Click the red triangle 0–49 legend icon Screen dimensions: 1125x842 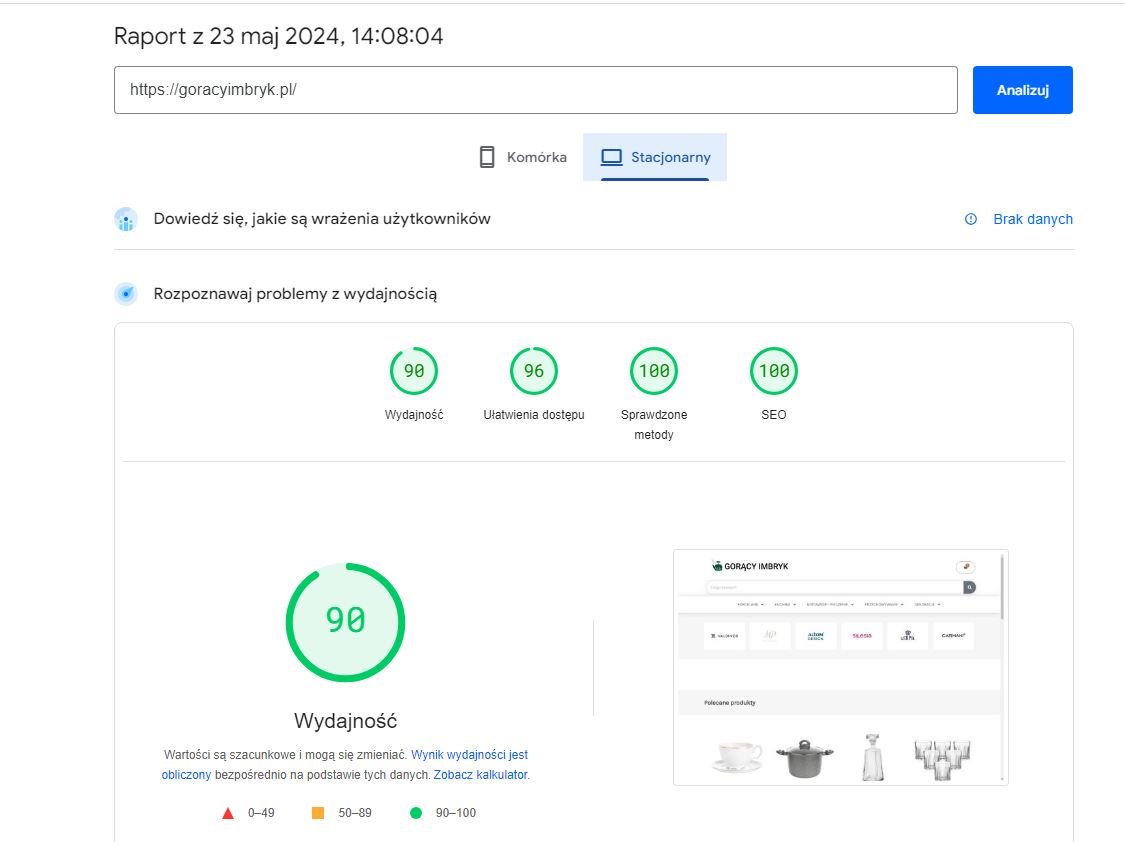(x=228, y=813)
